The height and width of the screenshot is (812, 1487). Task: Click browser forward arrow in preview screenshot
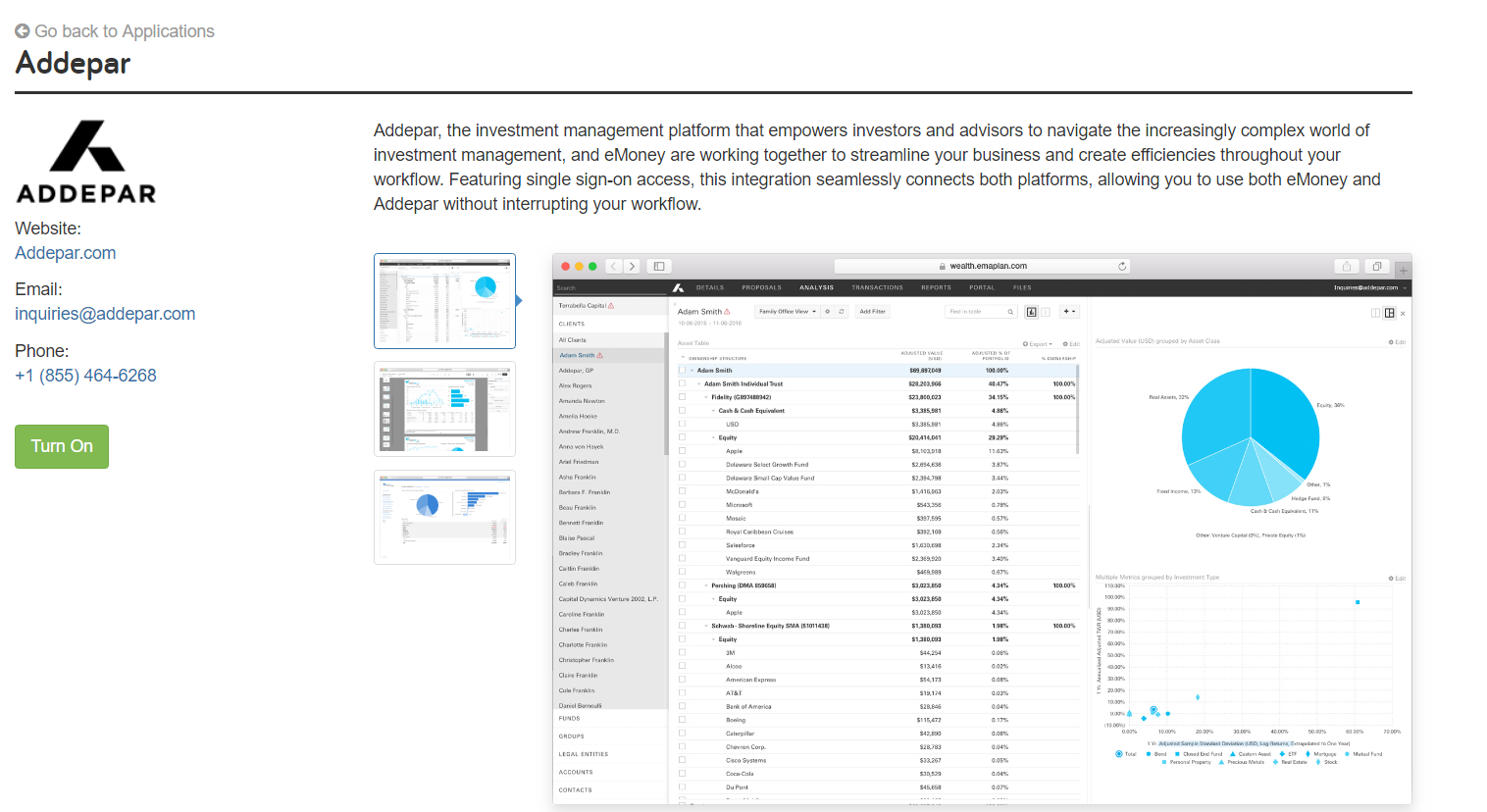[632, 266]
